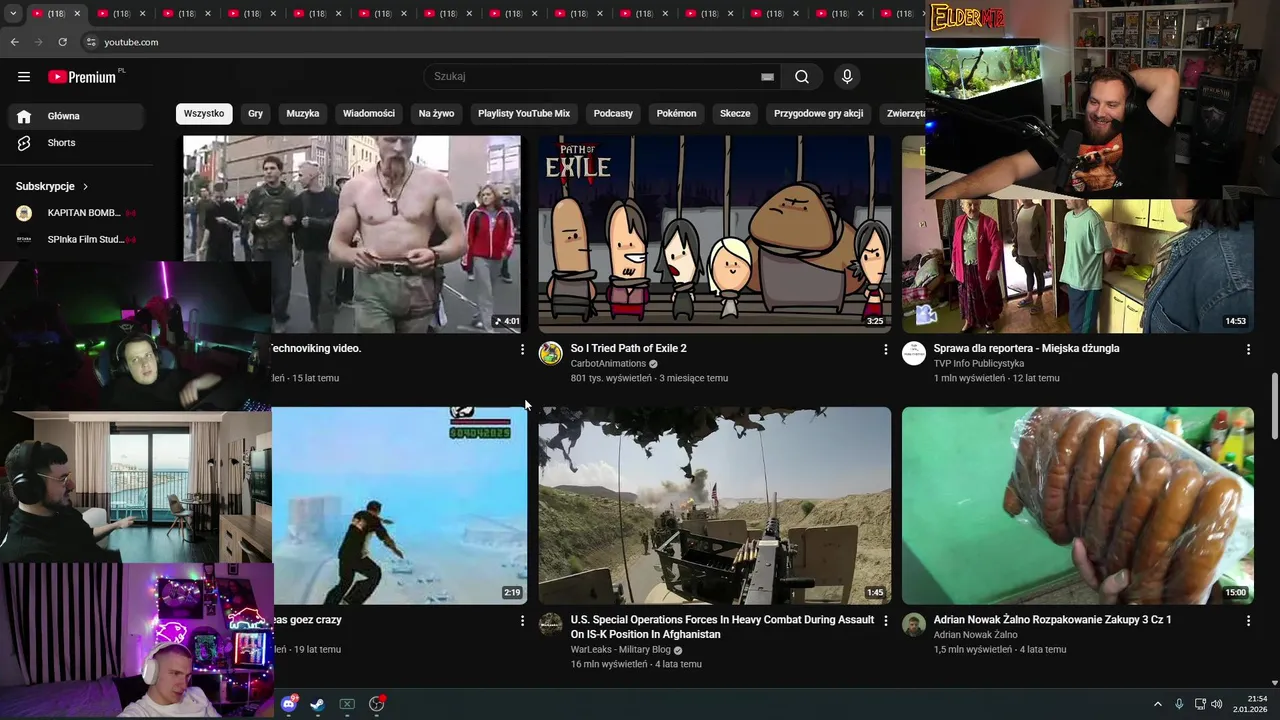Viewport: 1280px width, 720px height.
Task: Select the Wszystko filter chip
Action: (x=204, y=114)
